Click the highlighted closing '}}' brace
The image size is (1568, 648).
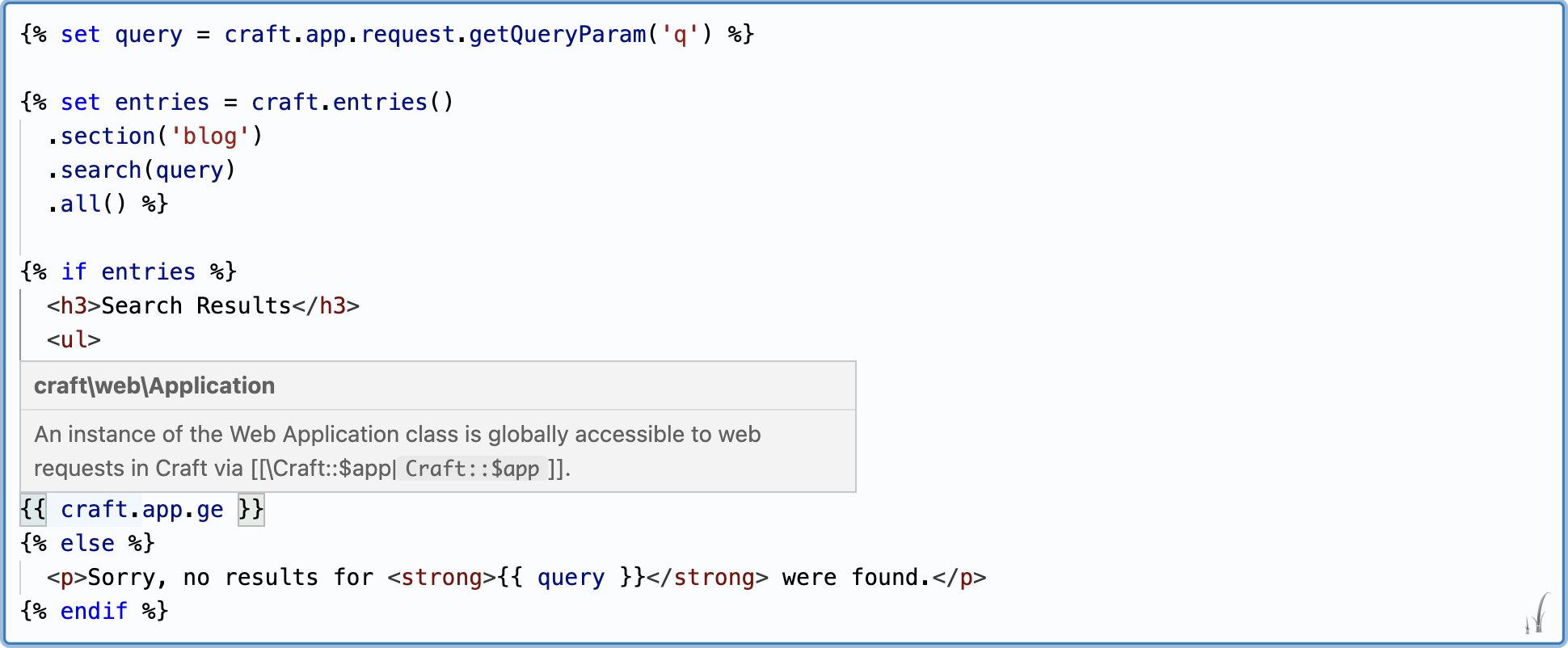pyautogui.click(x=251, y=510)
